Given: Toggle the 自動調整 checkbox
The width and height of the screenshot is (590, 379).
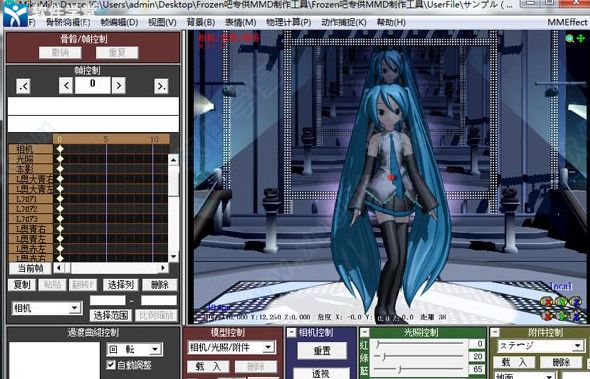Looking at the screenshot, I should pos(111,364).
